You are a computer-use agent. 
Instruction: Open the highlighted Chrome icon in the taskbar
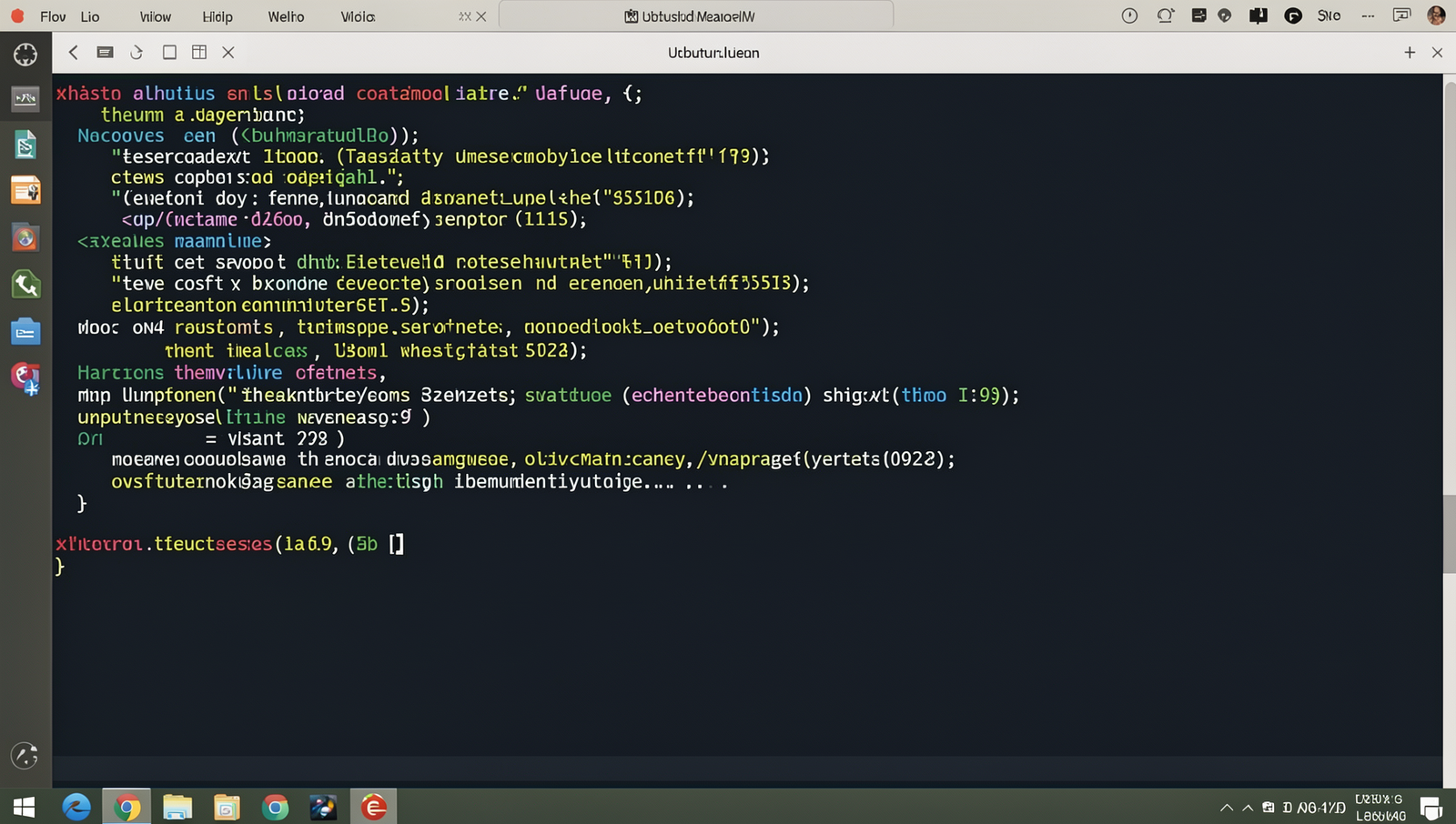[127, 807]
